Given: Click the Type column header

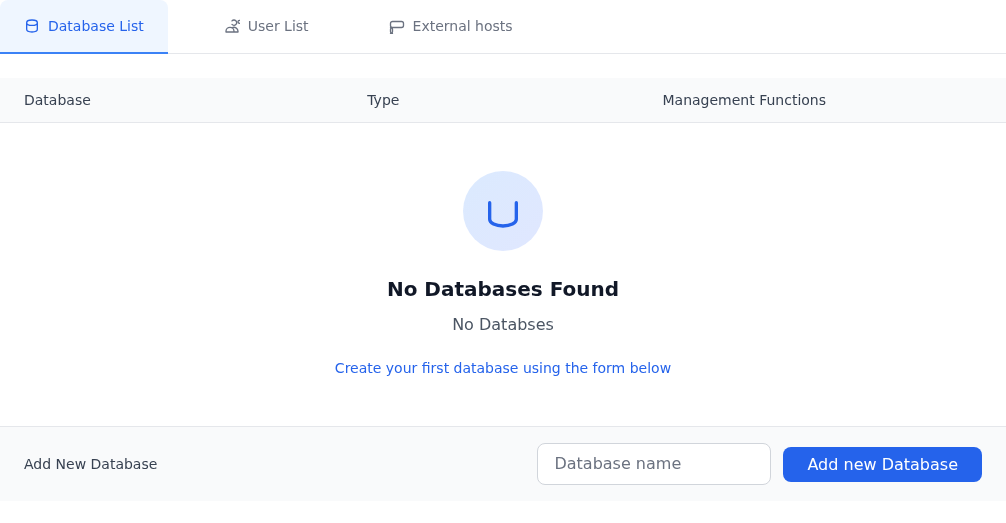Looking at the screenshot, I should click(x=383, y=100).
